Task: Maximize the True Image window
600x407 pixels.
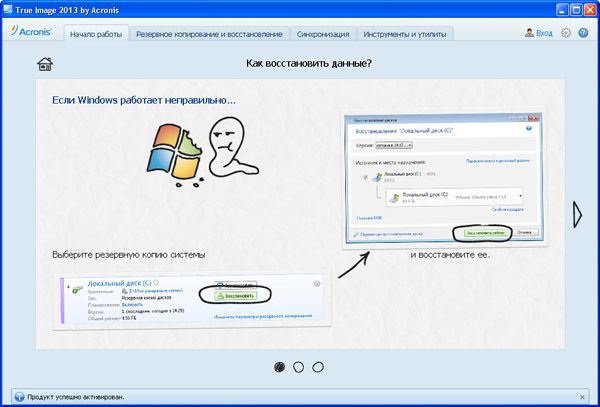Action: click(x=576, y=10)
